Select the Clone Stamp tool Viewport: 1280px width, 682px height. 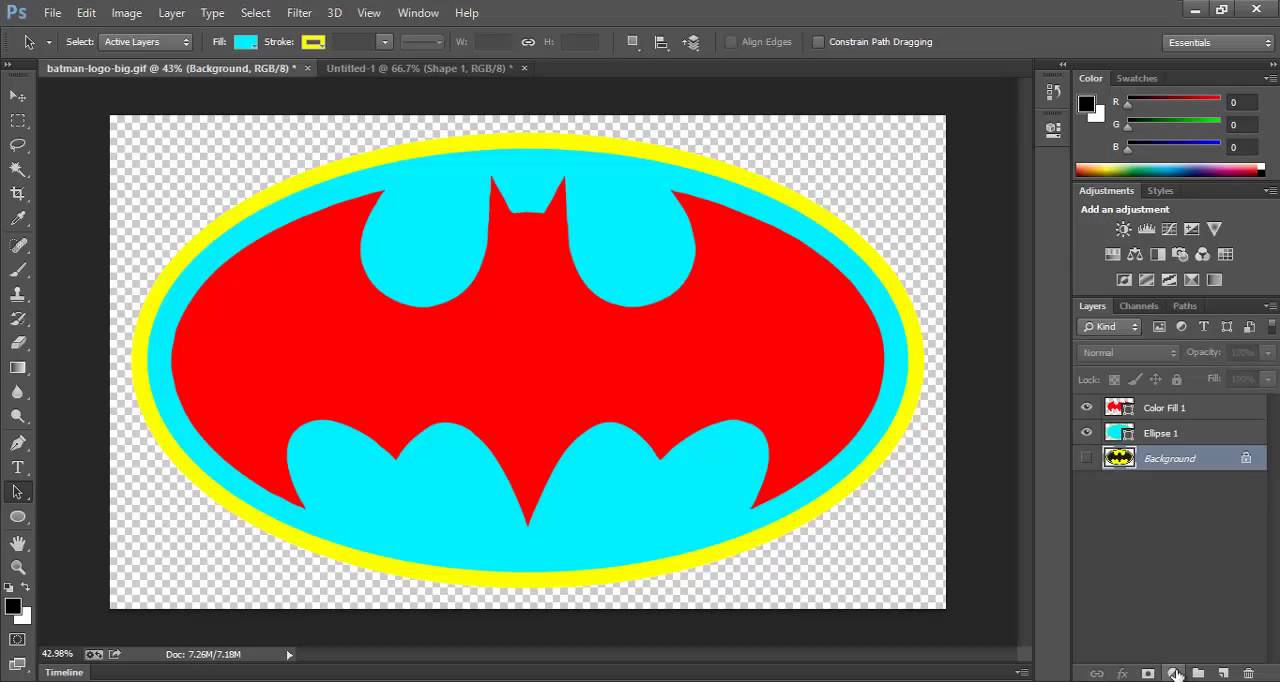[x=18, y=295]
